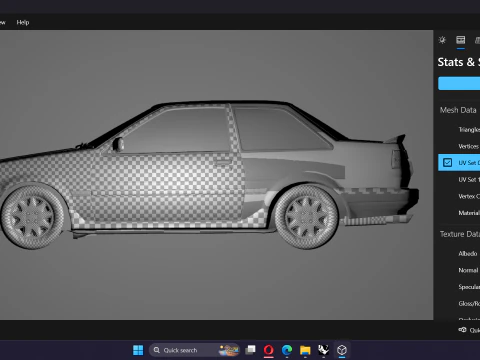Open Task View from the taskbar
This screenshot has width=480, height=360.
pos(250,350)
